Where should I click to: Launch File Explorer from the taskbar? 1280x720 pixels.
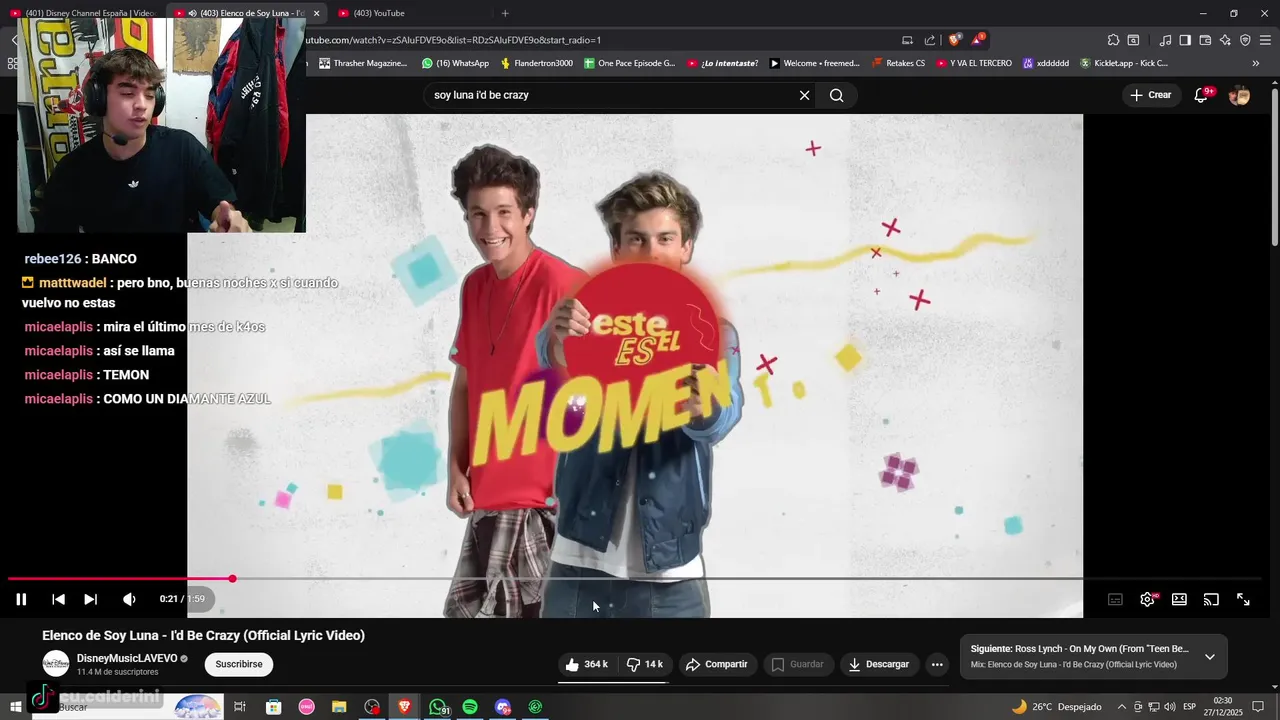339,707
